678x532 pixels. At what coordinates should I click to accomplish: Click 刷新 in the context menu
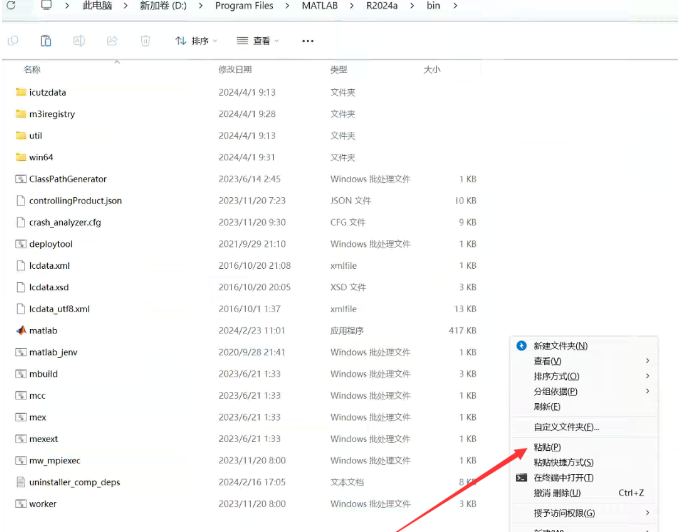click(x=547, y=407)
